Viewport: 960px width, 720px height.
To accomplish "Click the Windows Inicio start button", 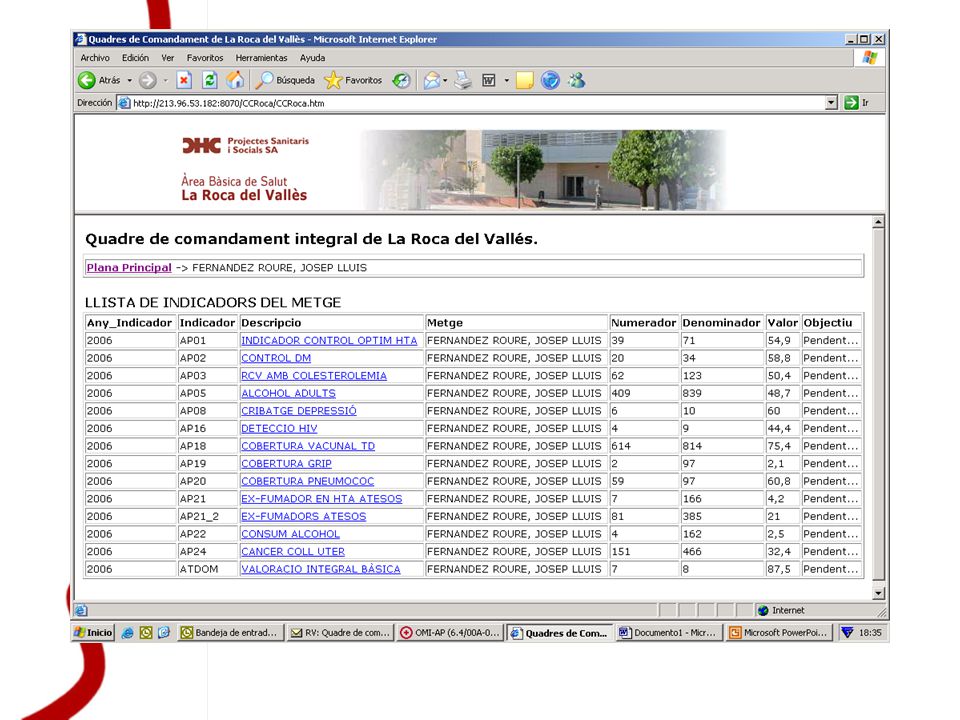I will [x=93, y=633].
